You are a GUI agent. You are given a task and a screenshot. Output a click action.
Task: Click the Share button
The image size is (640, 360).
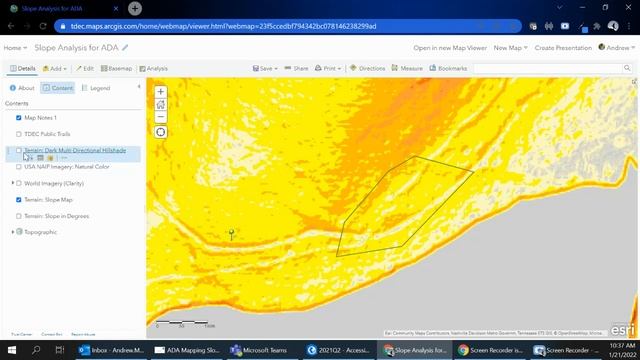click(x=296, y=69)
